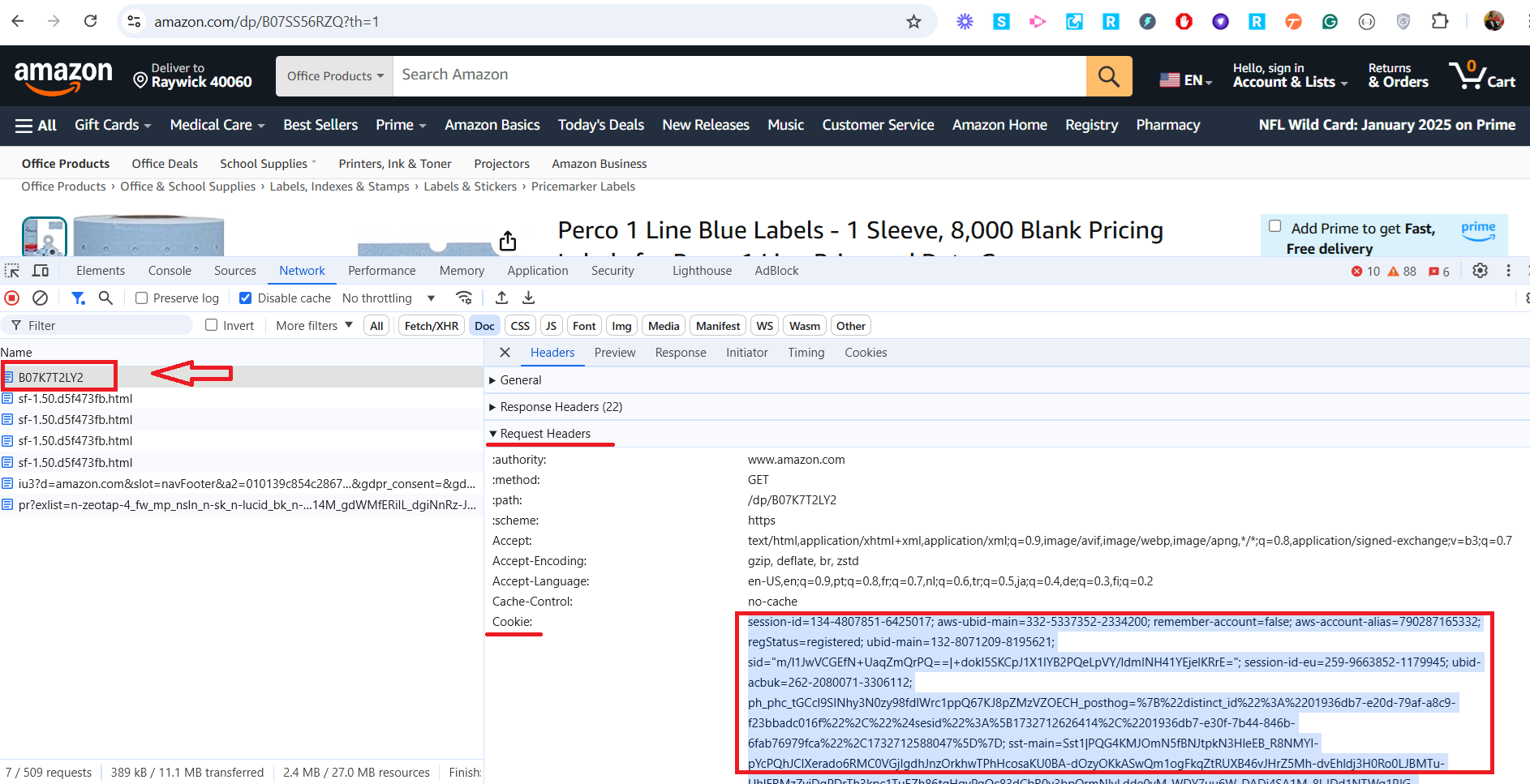Click the warnings count indicator showing 88

coord(1402,272)
